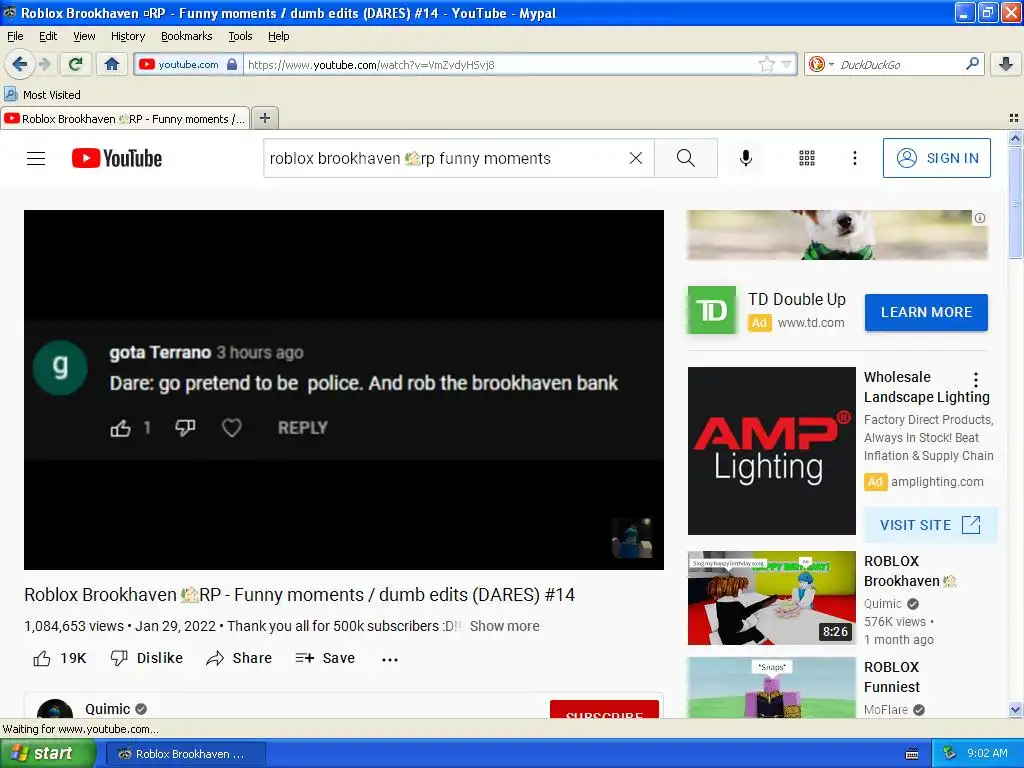Screen dimensions: 1024x768
Task: Click the YouTube search magnifier button
Action: [x=686, y=158]
